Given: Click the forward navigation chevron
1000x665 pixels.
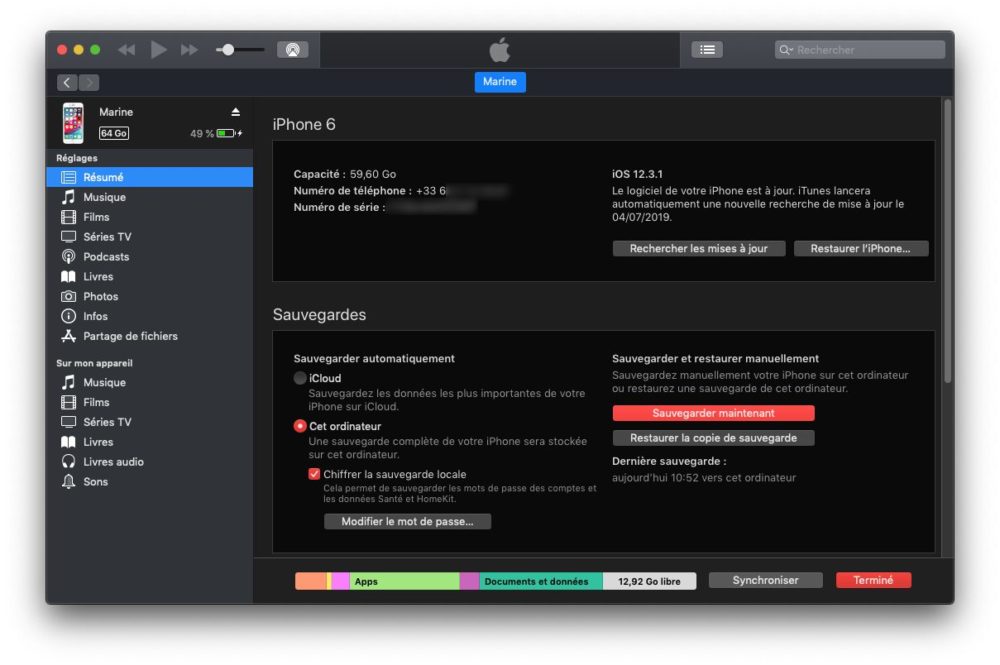Looking at the screenshot, I should click(x=89, y=82).
